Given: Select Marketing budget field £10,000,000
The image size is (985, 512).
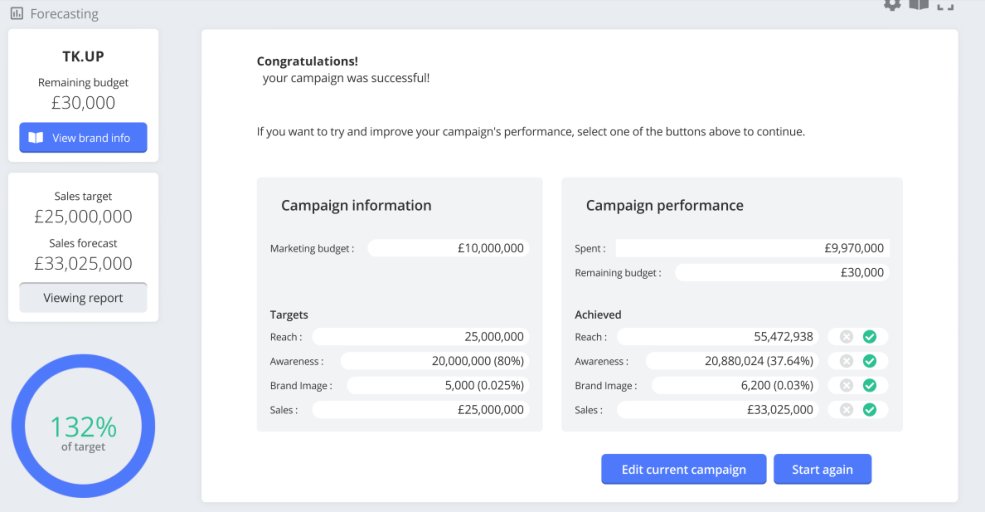Looking at the screenshot, I should tap(449, 248).
